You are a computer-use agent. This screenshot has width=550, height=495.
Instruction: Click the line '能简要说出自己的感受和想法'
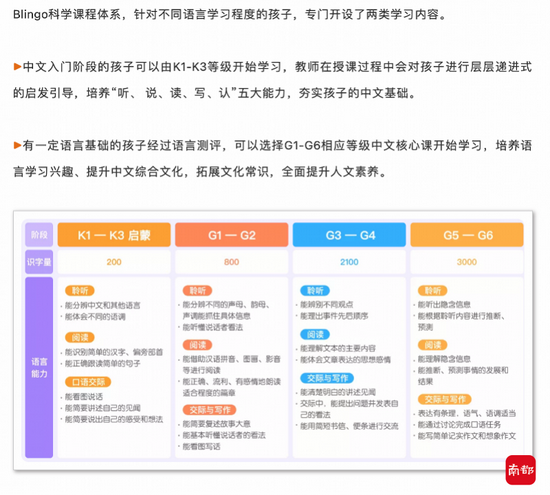114,419
